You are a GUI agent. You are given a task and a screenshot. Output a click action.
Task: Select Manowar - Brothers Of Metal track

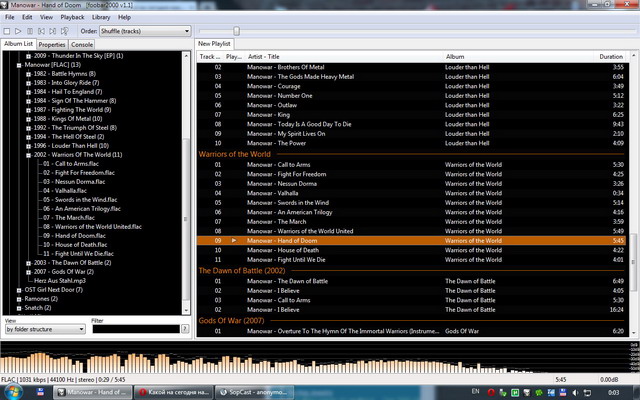click(x=413, y=67)
